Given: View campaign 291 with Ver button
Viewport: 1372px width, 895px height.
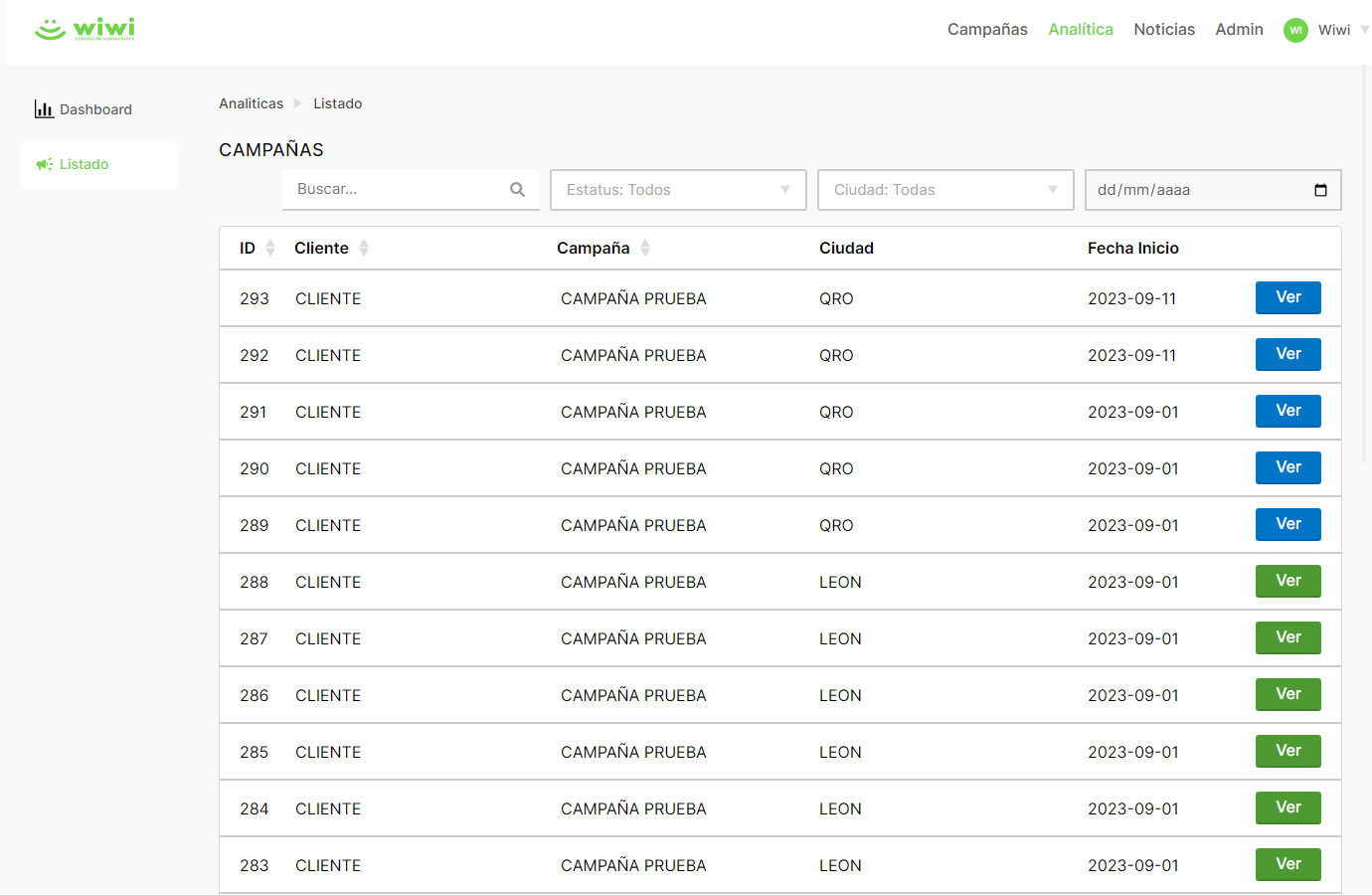Looking at the screenshot, I should click(1288, 411).
